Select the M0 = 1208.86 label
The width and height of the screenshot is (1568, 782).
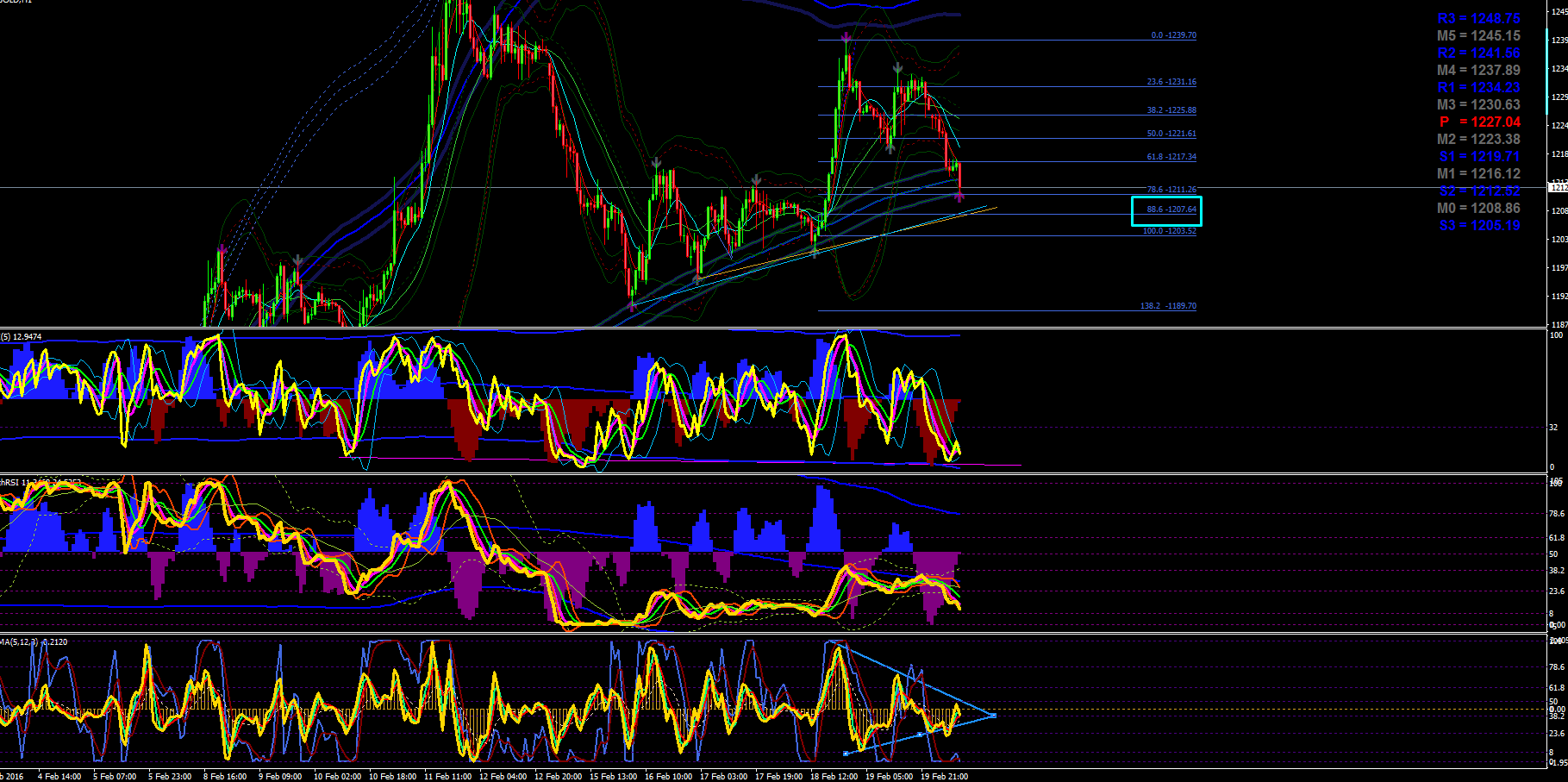[x=1478, y=209]
